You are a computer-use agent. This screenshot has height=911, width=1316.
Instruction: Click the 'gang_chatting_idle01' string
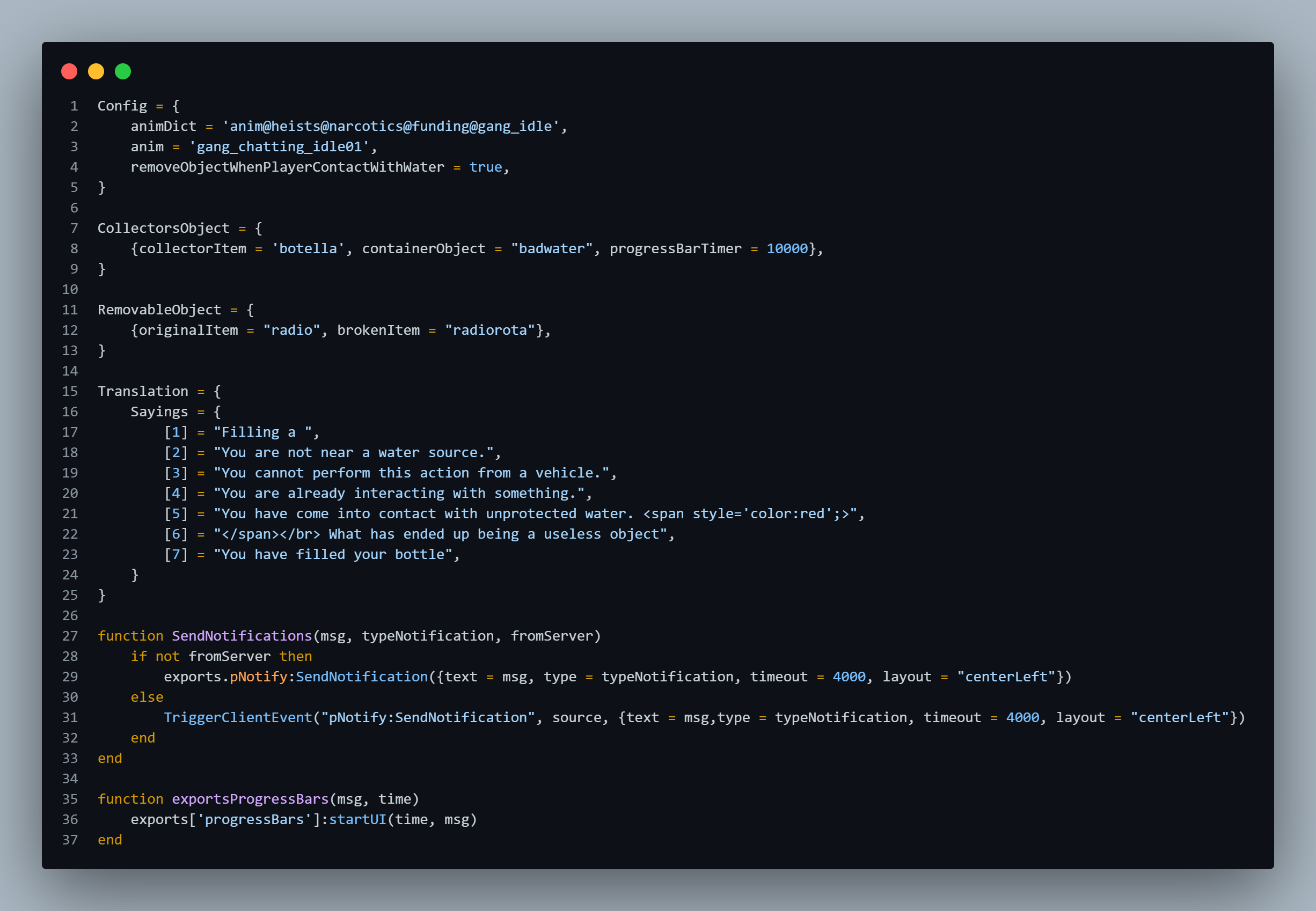click(x=279, y=147)
